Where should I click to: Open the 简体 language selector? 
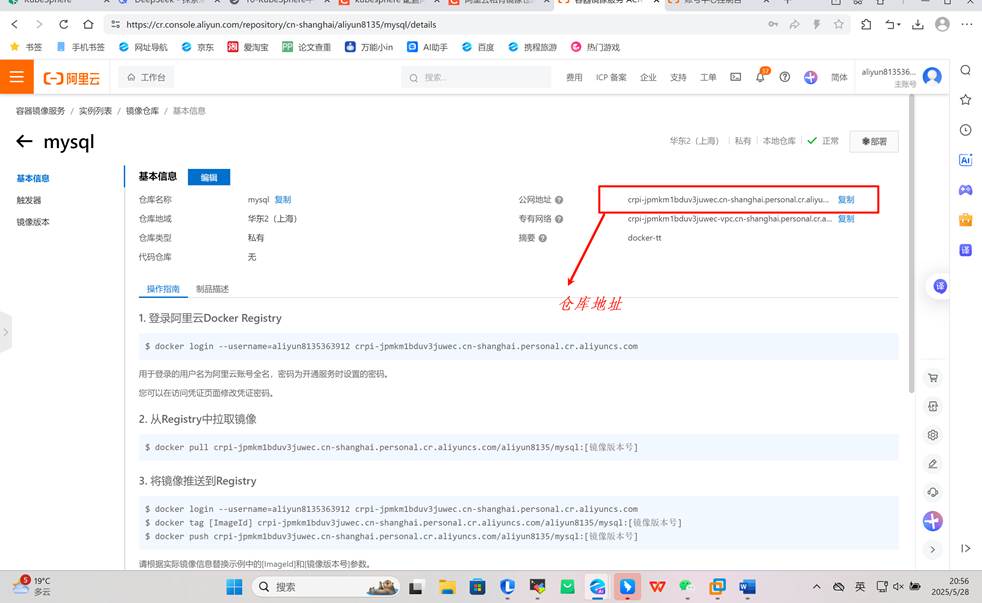coord(839,78)
